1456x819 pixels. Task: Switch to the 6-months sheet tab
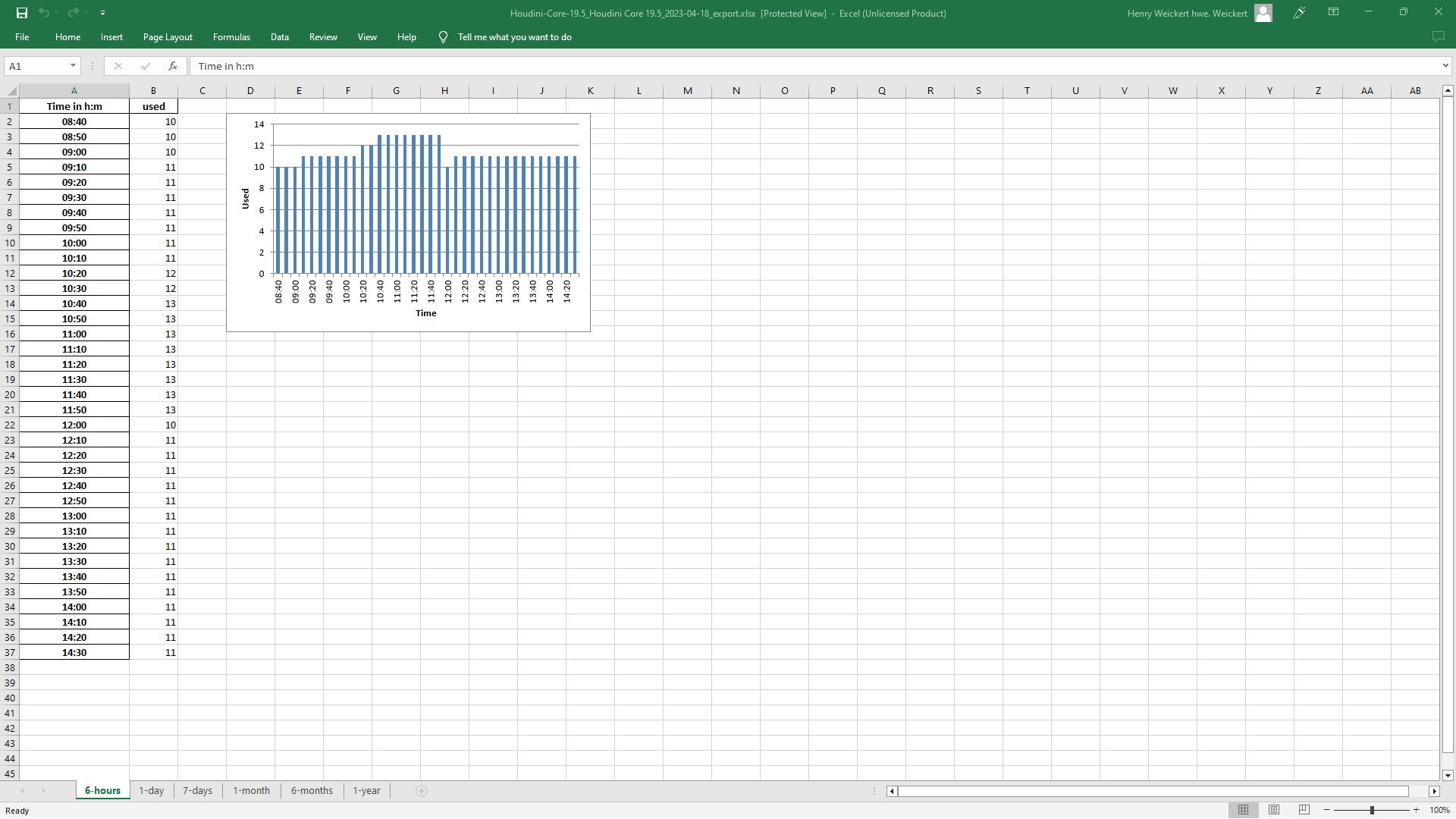pyautogui.click(x=312, y=790)
